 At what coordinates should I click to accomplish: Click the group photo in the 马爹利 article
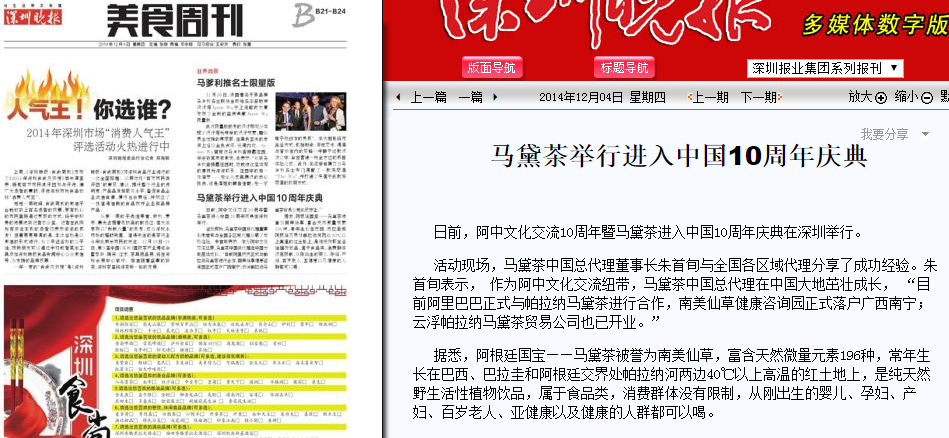(x=311, y=111)
